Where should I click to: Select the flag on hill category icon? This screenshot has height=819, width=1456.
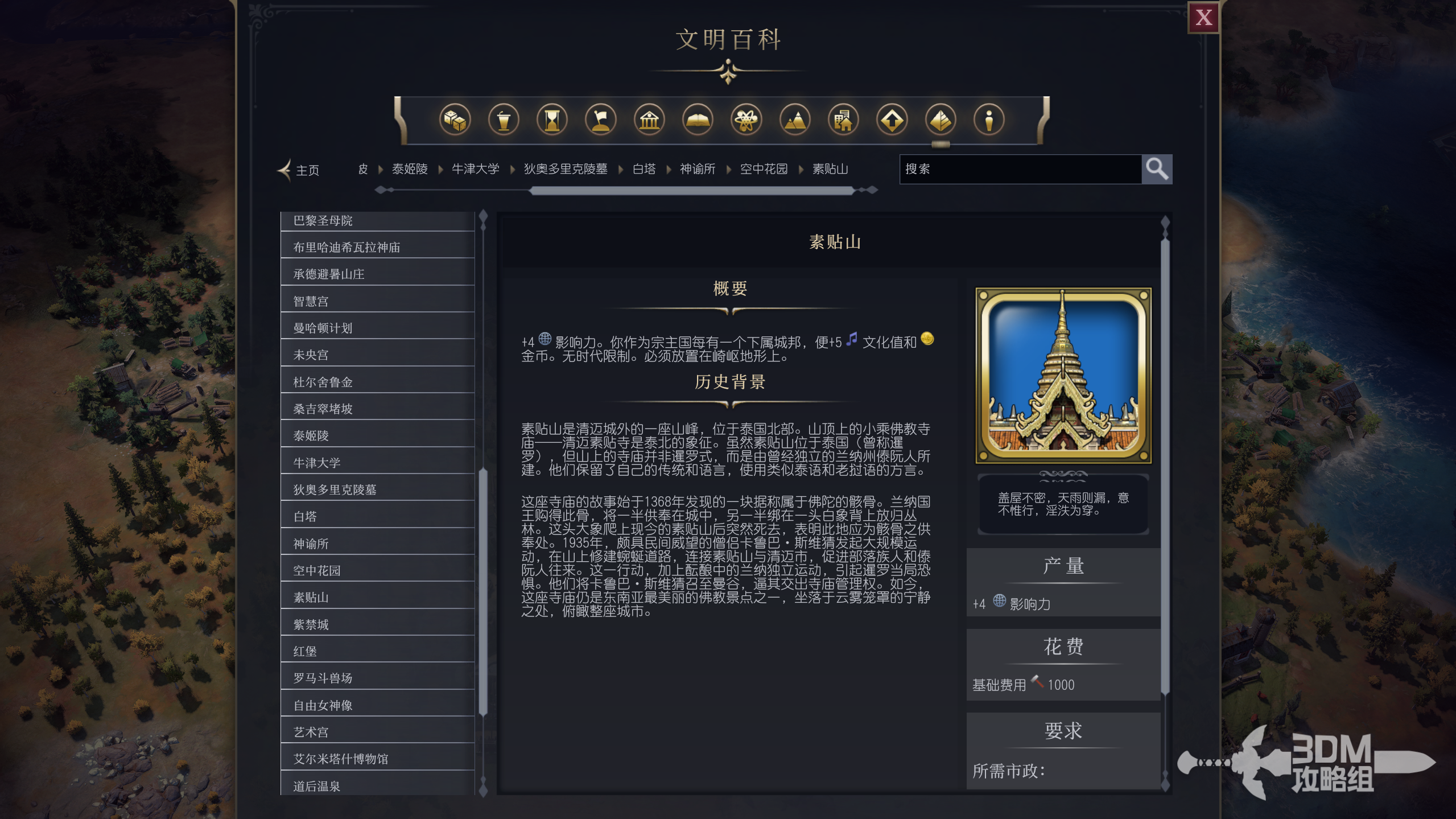click(x=601, y=120)
